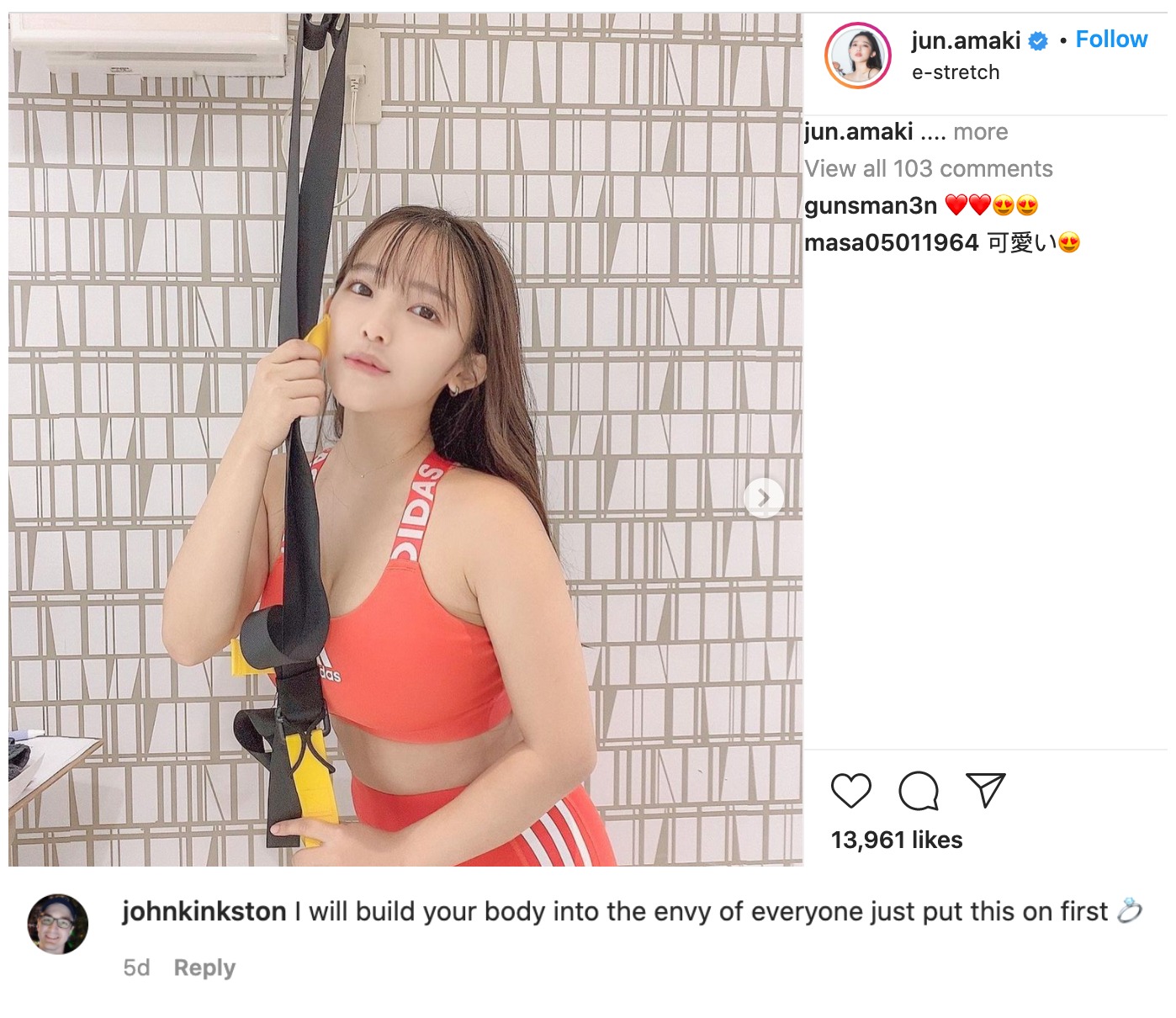Screen dimensions: 1176x1018
Task: View the 13,961 likes list
Action: [897, 840]
